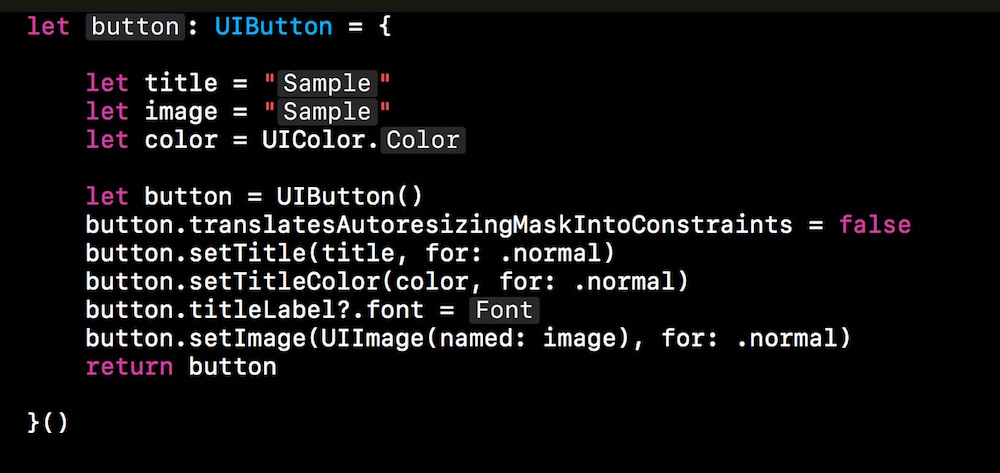Select the highlighted button placeholder token
1000x473 pixels.
pos(135,27)
